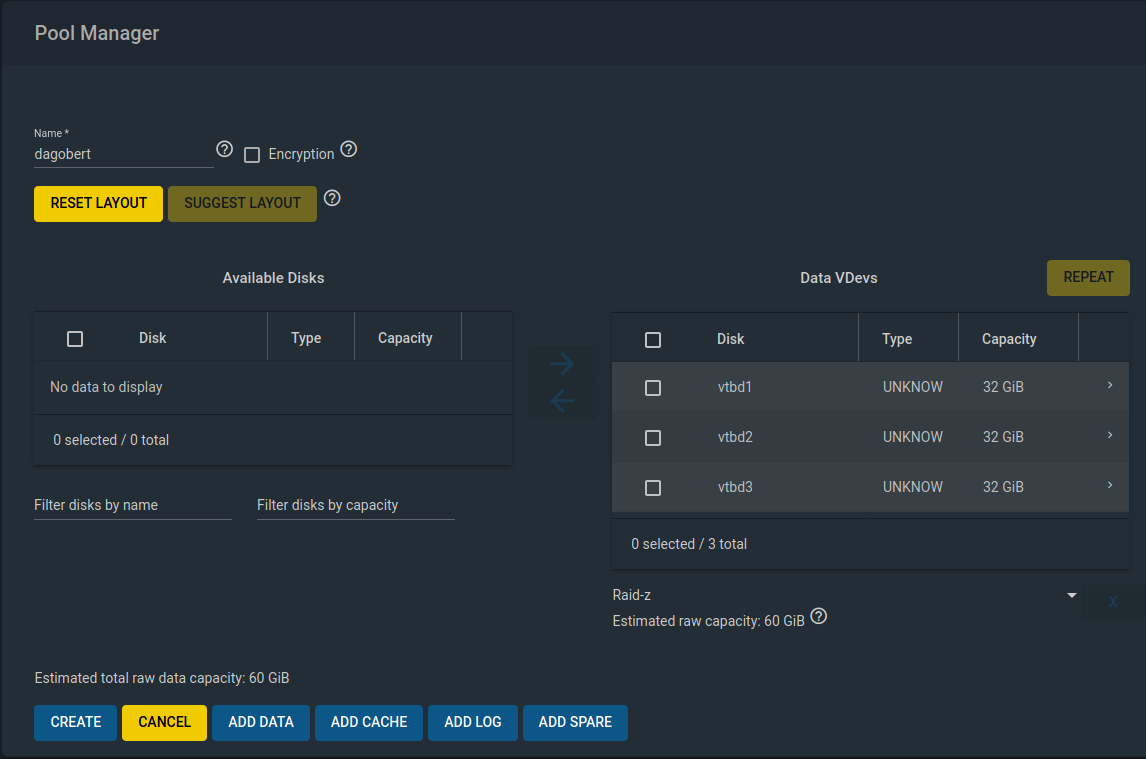Expand details chevron for vtbd2 row
Screen dimensions: 1146x759
click(1110, 435)
